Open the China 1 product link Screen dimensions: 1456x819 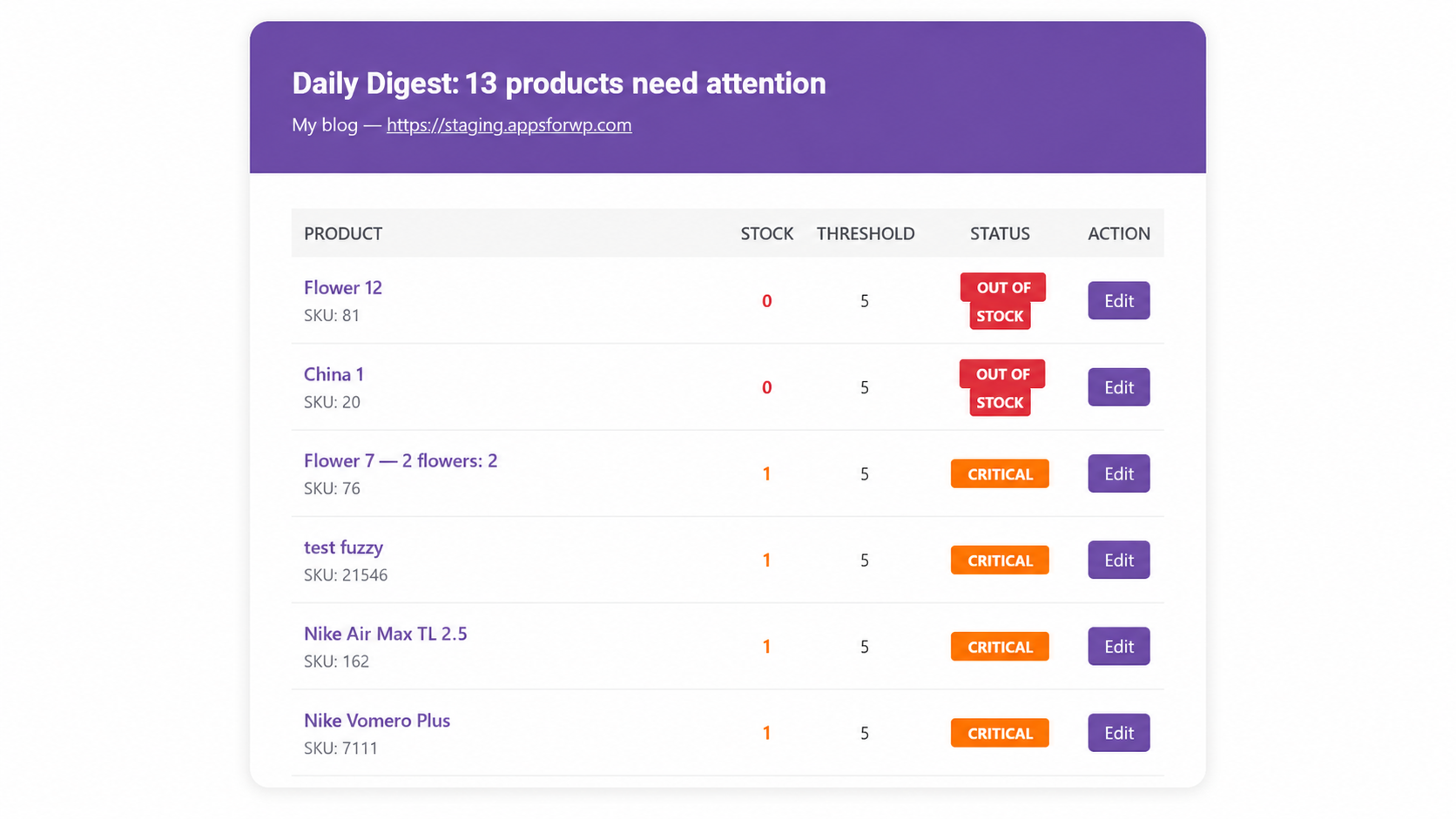tap(334, 374)
